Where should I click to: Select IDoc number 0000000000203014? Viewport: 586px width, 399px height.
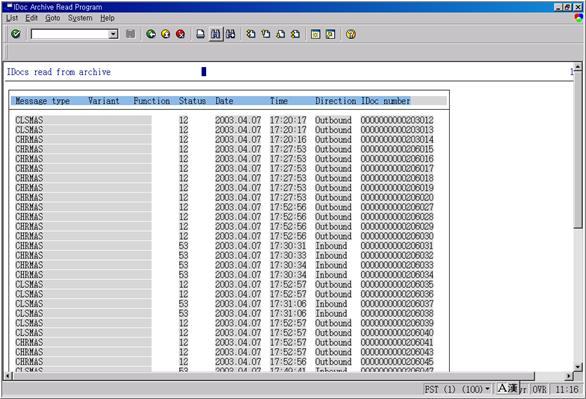pyautogui.click(x=397, y=139)
